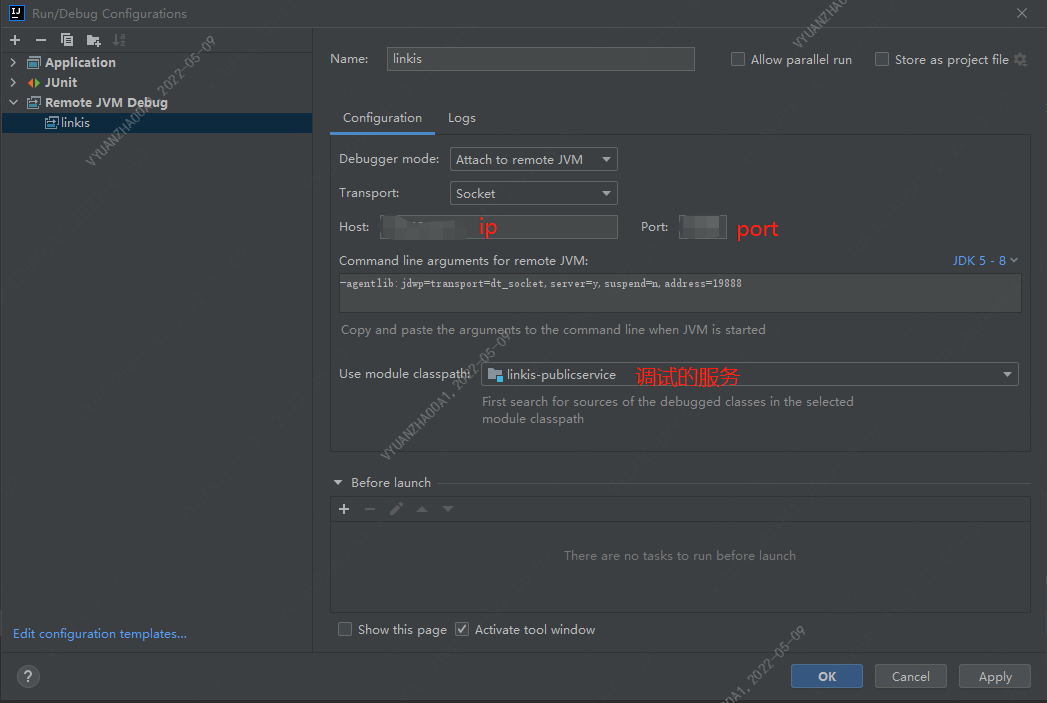Add a Before launch task
The height and width of the screenshot is (703, 1047).
click(x=344, y=508)
